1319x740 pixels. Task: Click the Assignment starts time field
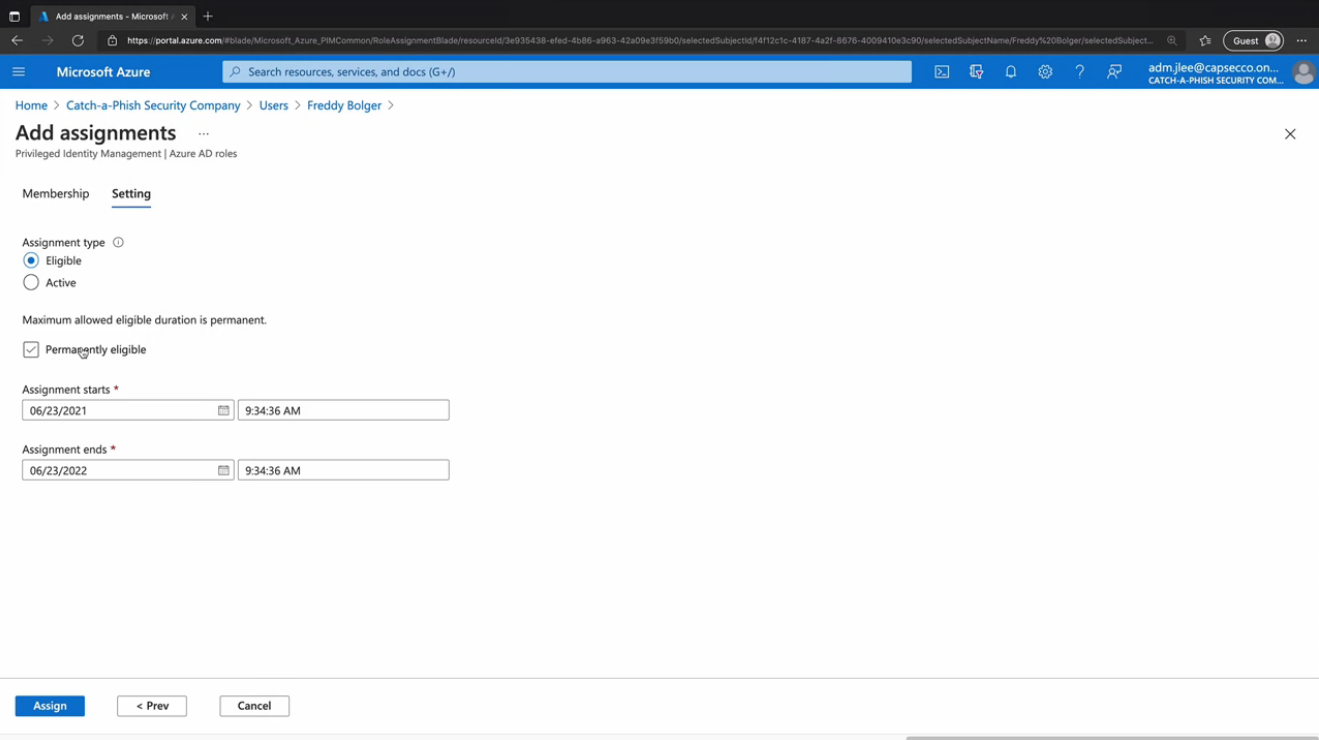click(x=343, y=410)
